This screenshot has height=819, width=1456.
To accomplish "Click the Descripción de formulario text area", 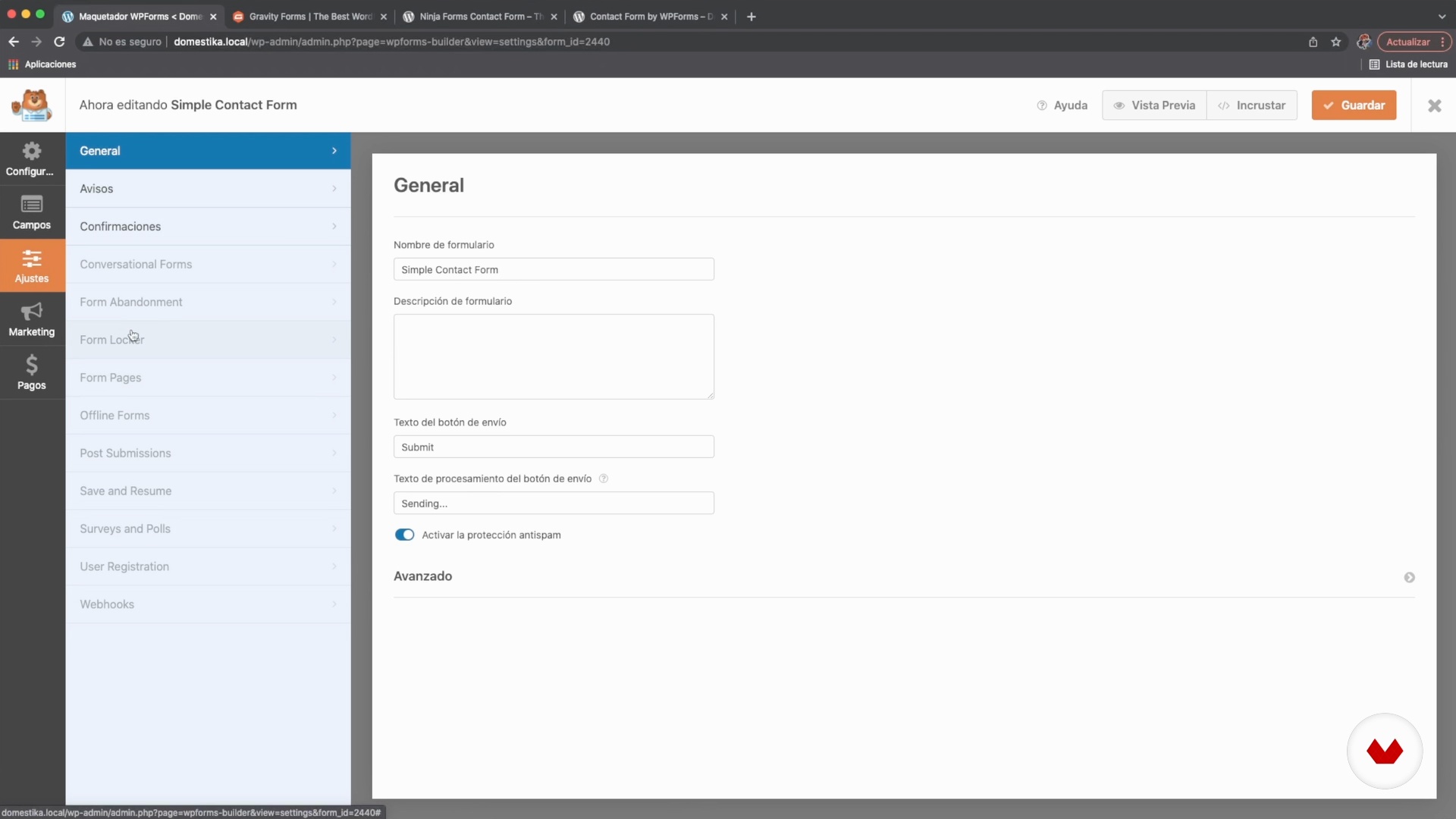I will 554,356.
